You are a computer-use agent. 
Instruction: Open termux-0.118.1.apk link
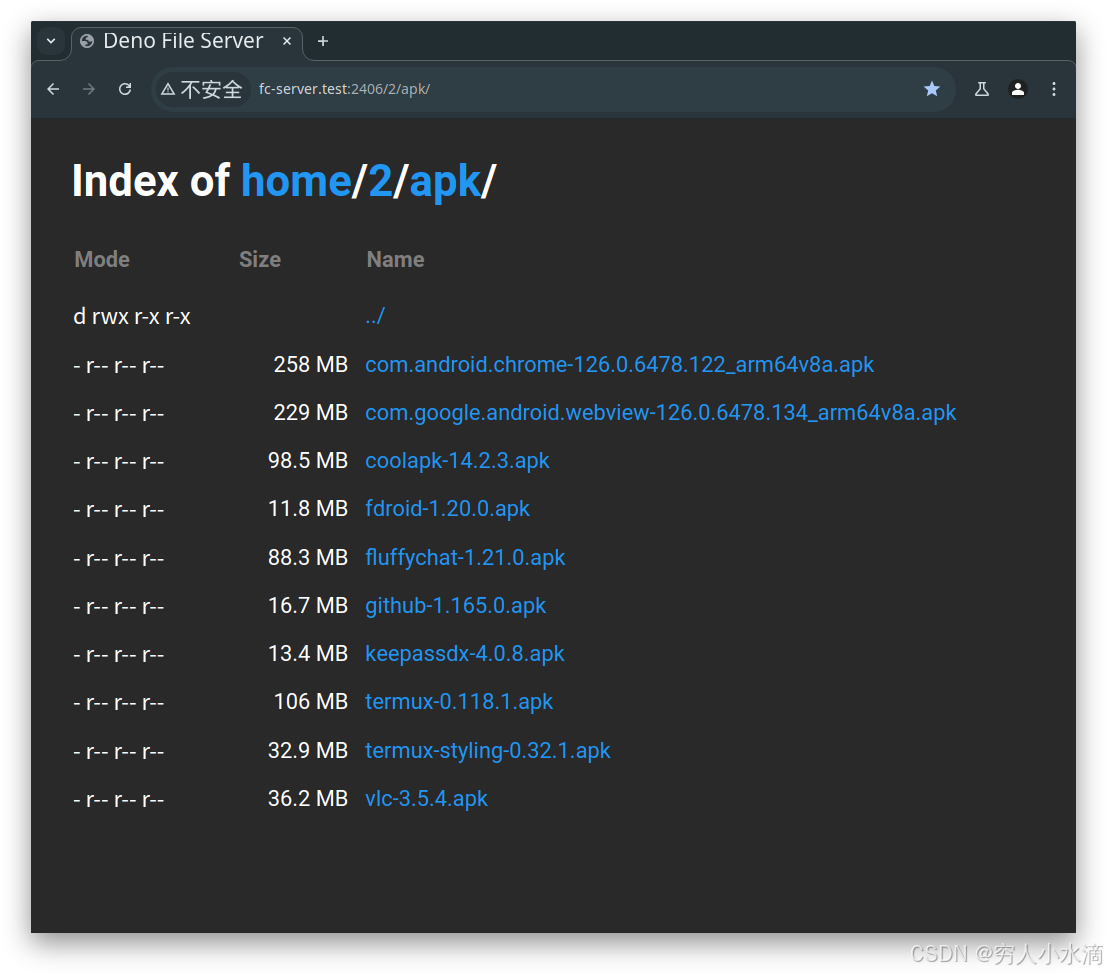459,702
